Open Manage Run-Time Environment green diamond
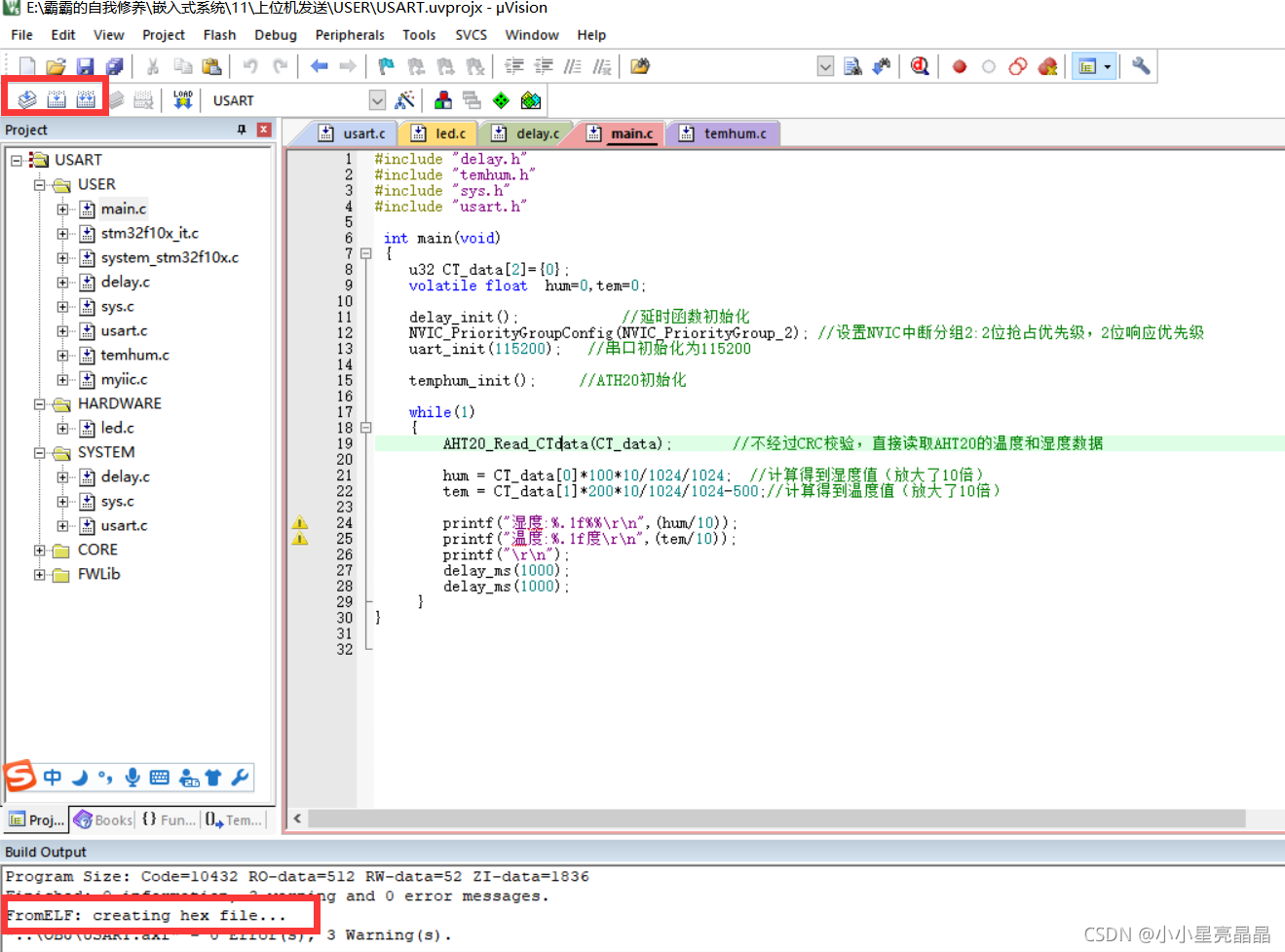The width and height of the screenshot is (1285, 952). pos(501,99)
